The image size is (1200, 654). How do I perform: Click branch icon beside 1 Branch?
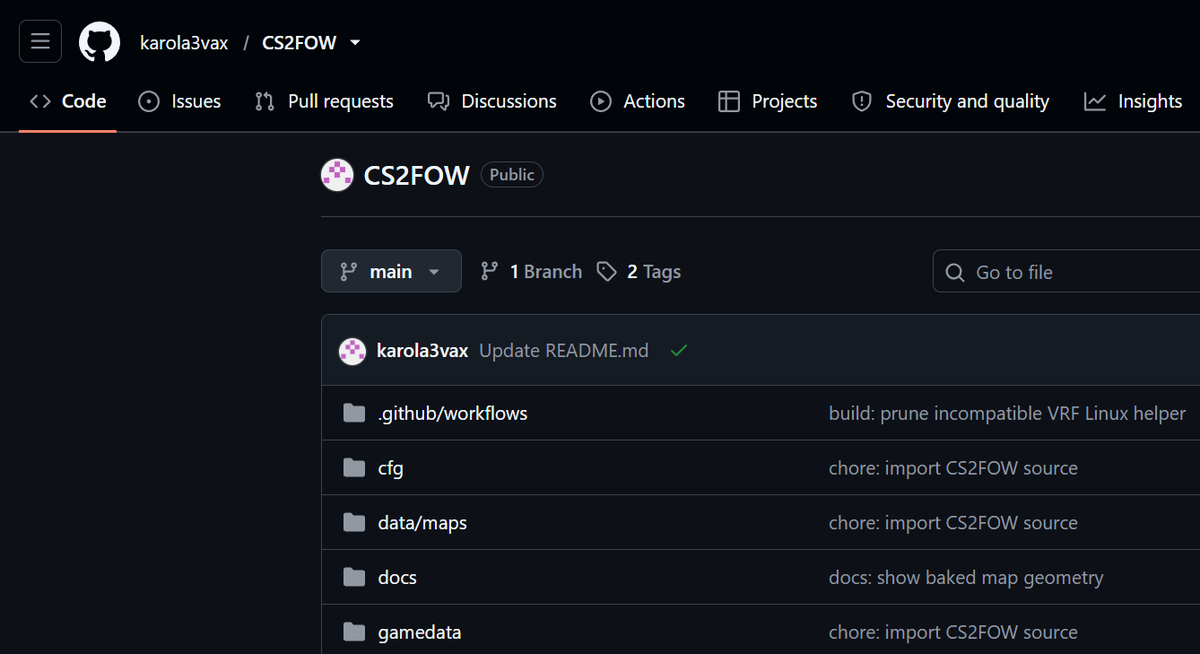490,271
